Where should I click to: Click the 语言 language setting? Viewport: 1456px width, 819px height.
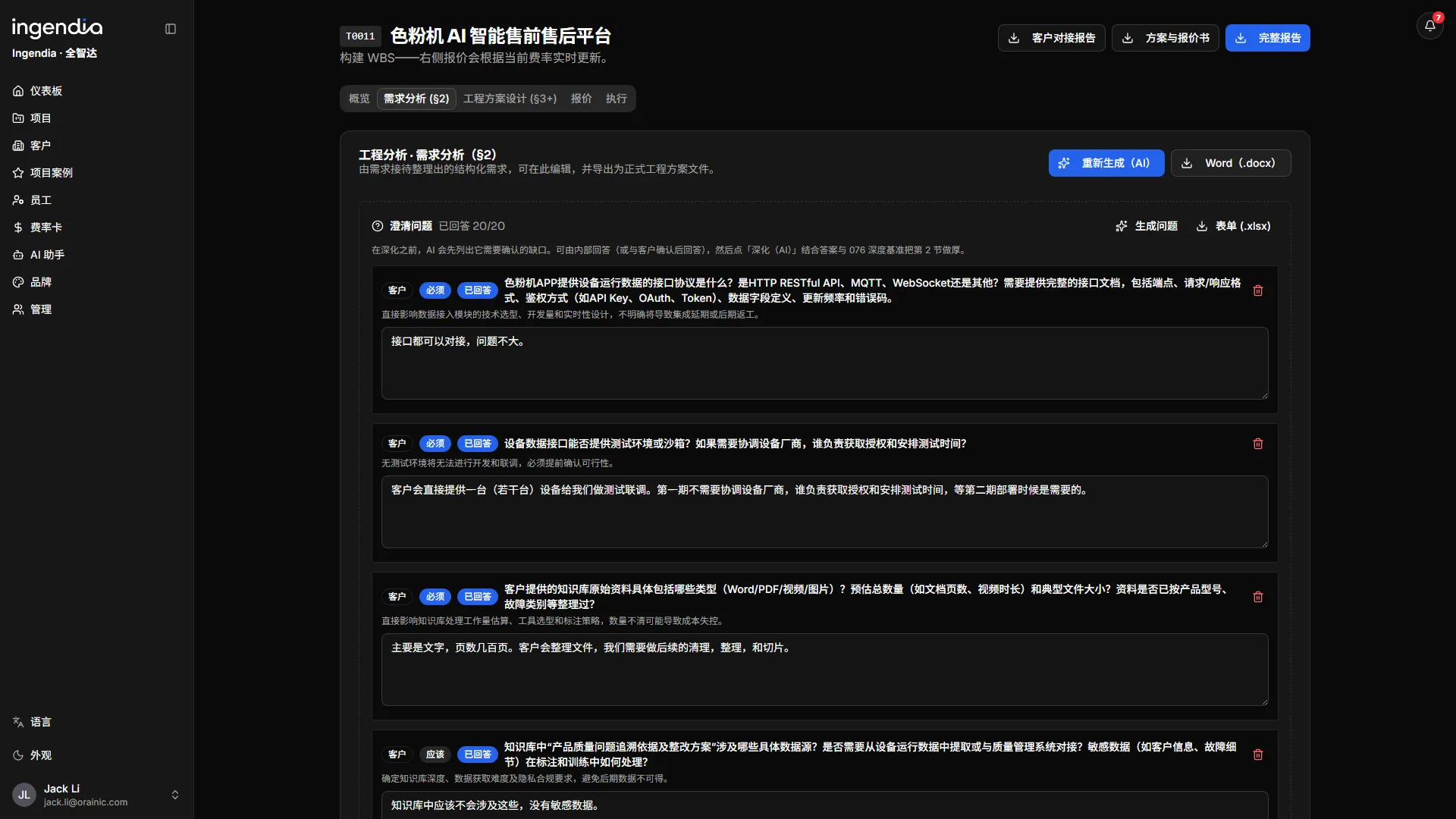point(97,722)
